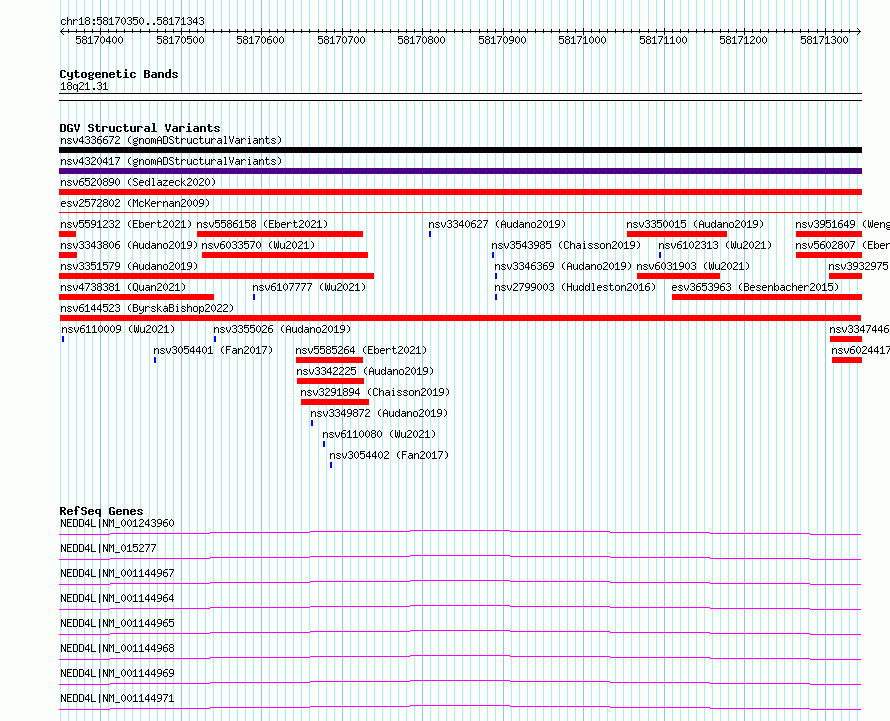The image size is (890, 721).
Task: Click nsv6110009 Wu2021 label
Action: (118, 329)
